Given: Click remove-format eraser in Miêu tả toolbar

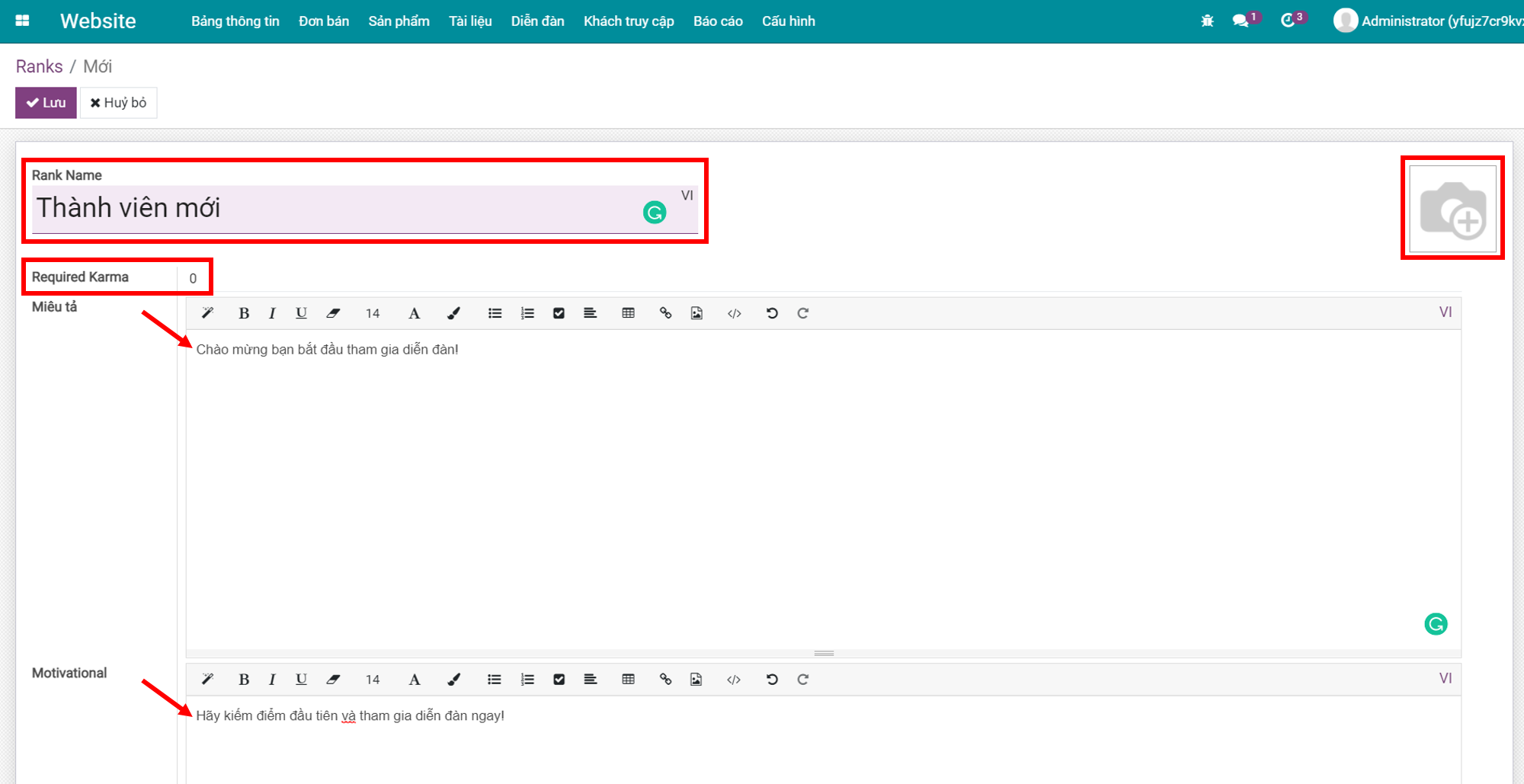Looking at the screenshot, I should pyautogui.click(x=333, y=313).
